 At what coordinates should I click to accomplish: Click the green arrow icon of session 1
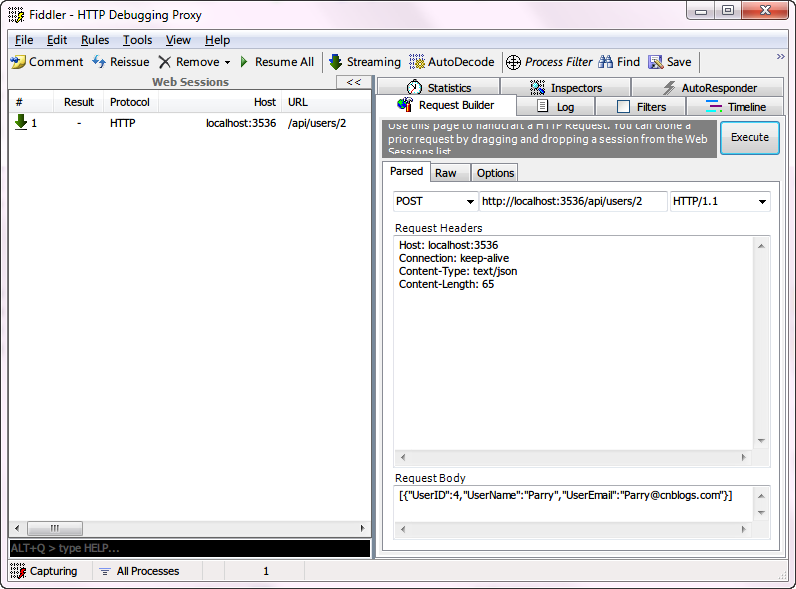pos(21,122)
